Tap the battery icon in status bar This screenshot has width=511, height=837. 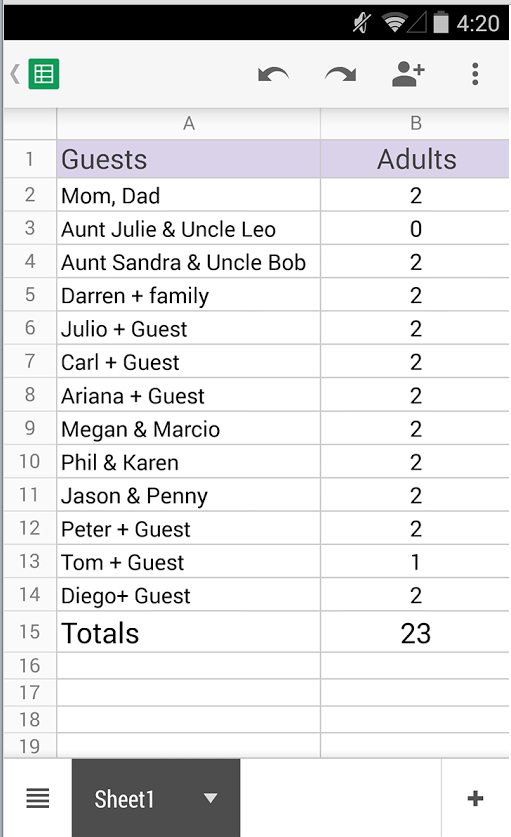441,22
